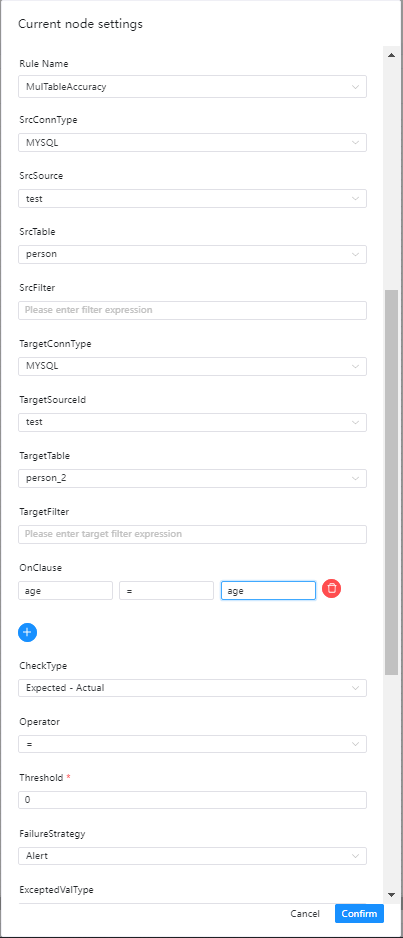Screen dimensions: 403x938
Task: Delete the age OnClause row
Action: 331,589
